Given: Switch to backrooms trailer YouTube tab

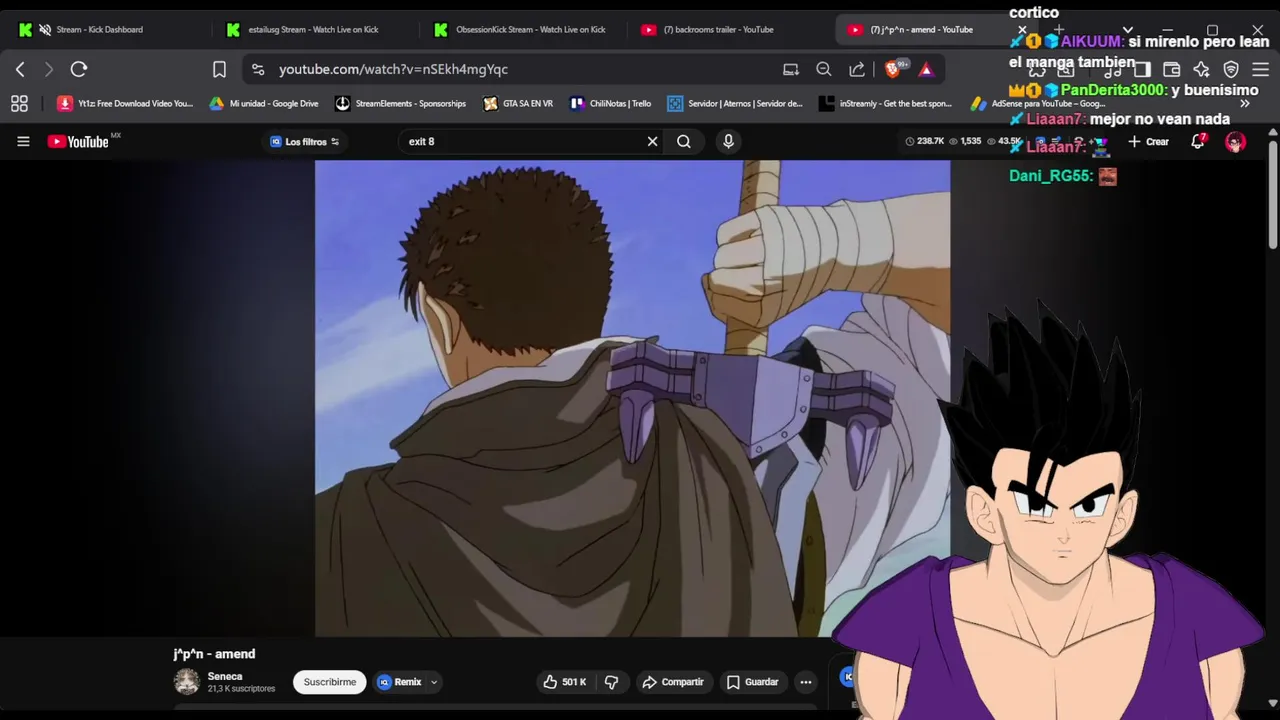Looking at the screenshot, I should (718, 29).
